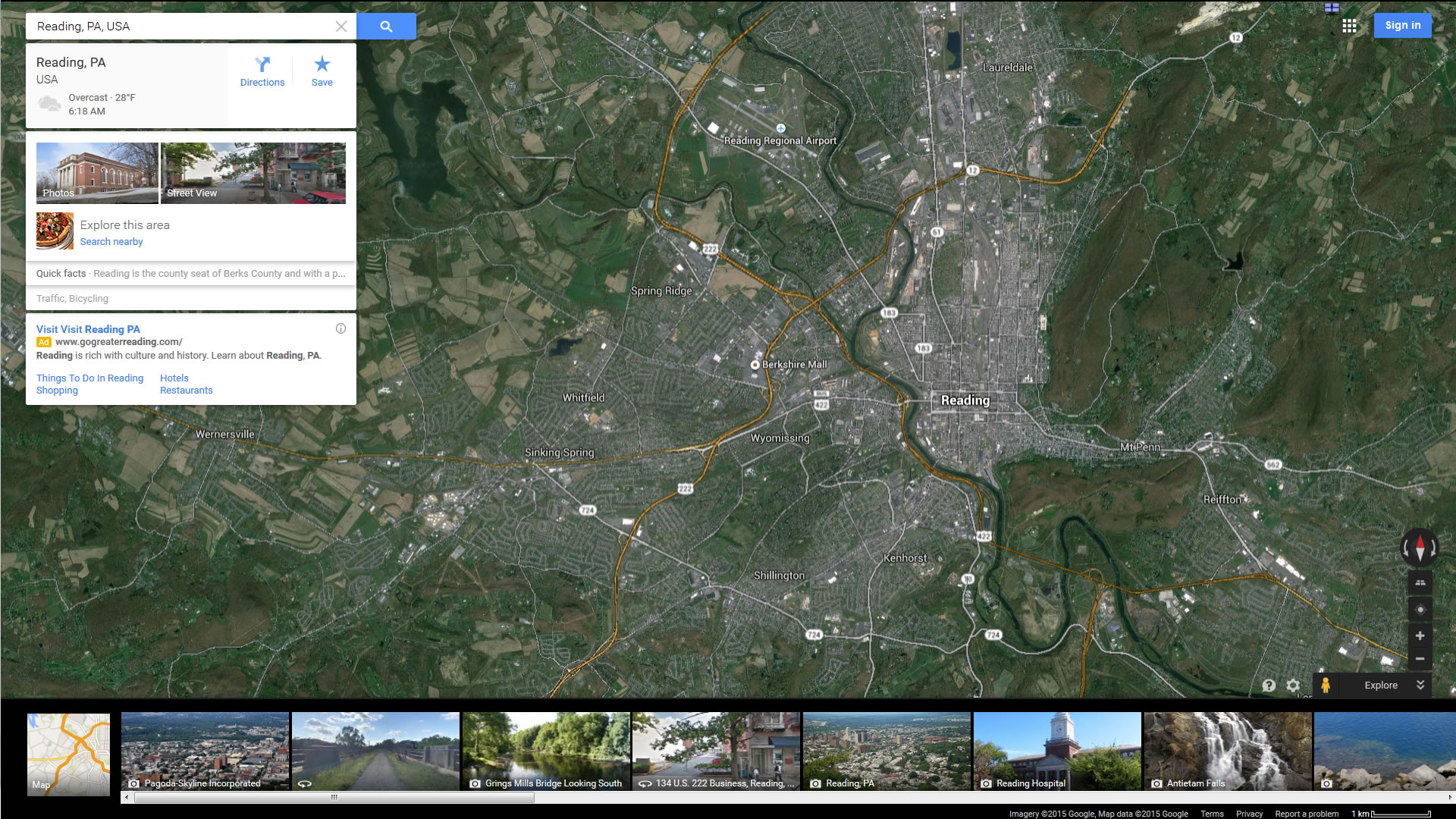Expand the Quick facts section

point(190,274)
